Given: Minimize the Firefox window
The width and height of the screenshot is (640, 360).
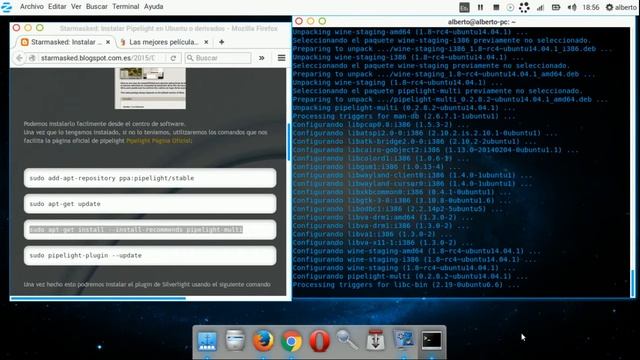Looking at the screenshot, I should point(28,28).
